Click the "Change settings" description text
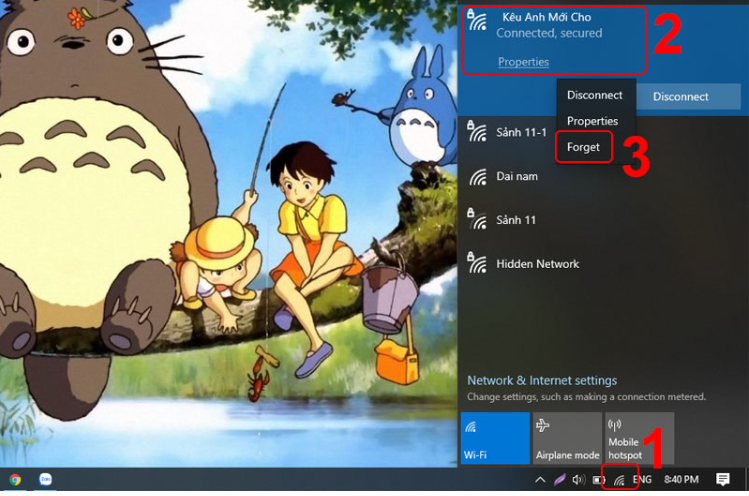This screenshot has height=496, width=749. tap(586, 397)
